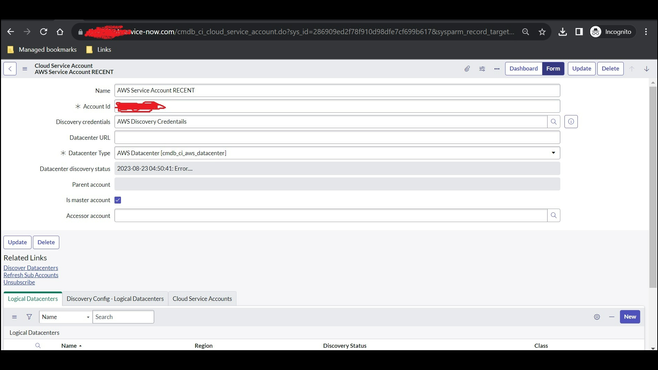The height and width of the screenshot is (370, 658).
Task: Go to next record down arrow
Action: point(647,68)
